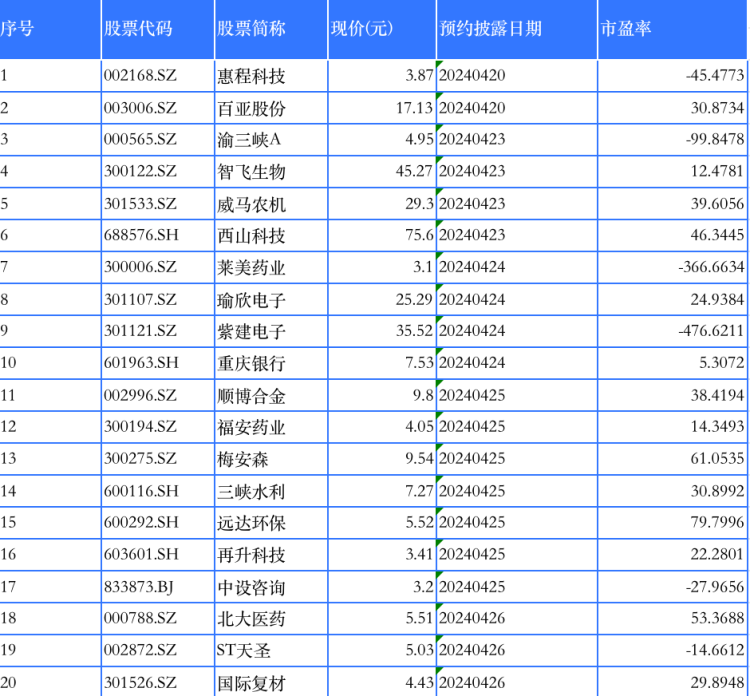The height and width of the screenshot is (696, 750).
Task: Select stock code 003006.SZ cell
Action: click(x=158, y=108)
